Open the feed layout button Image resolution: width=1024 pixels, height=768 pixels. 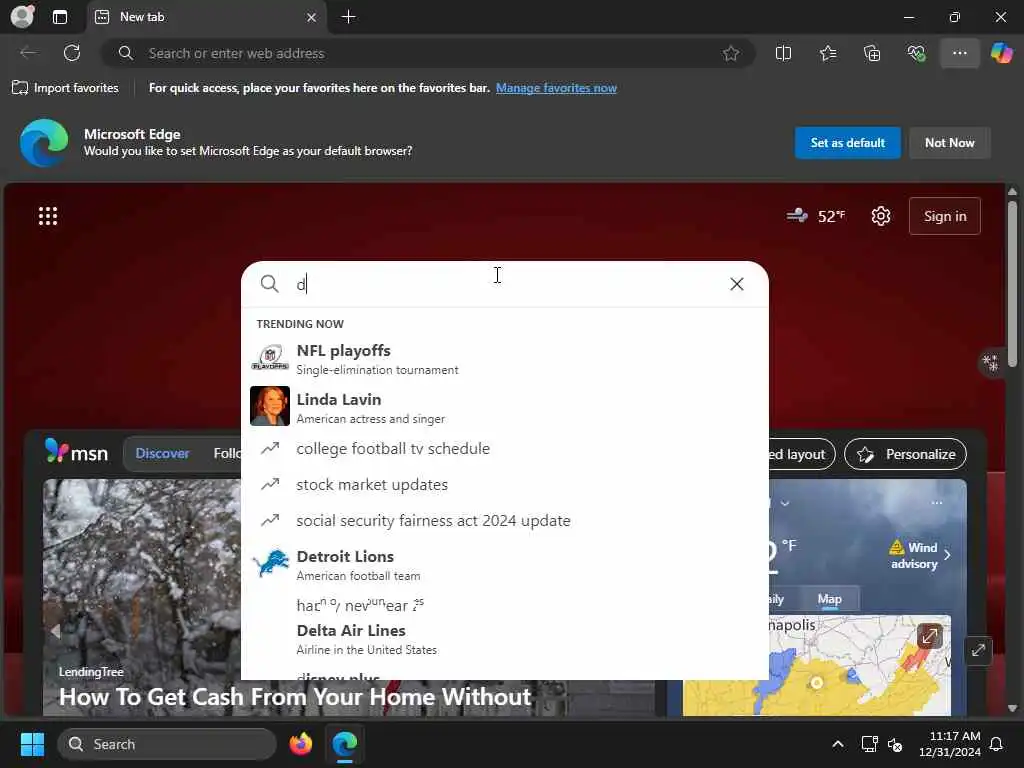coord(802,455)
